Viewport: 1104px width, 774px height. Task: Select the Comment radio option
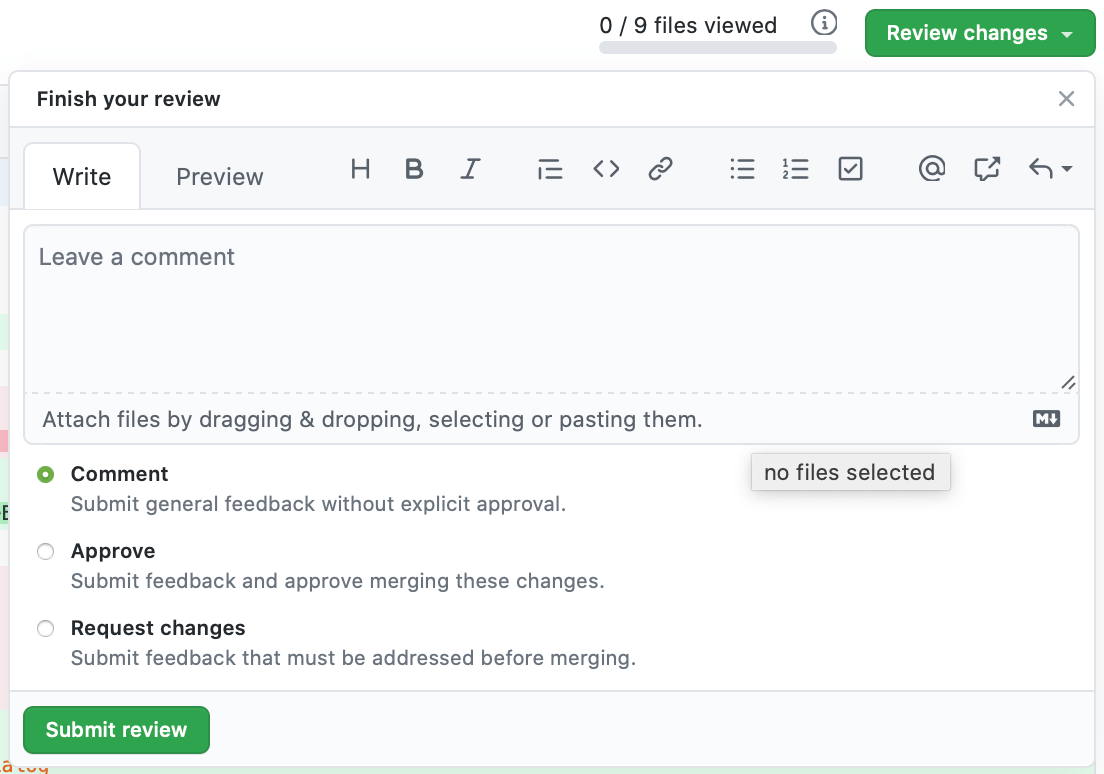pyautogui.click(x=45, y=475)
